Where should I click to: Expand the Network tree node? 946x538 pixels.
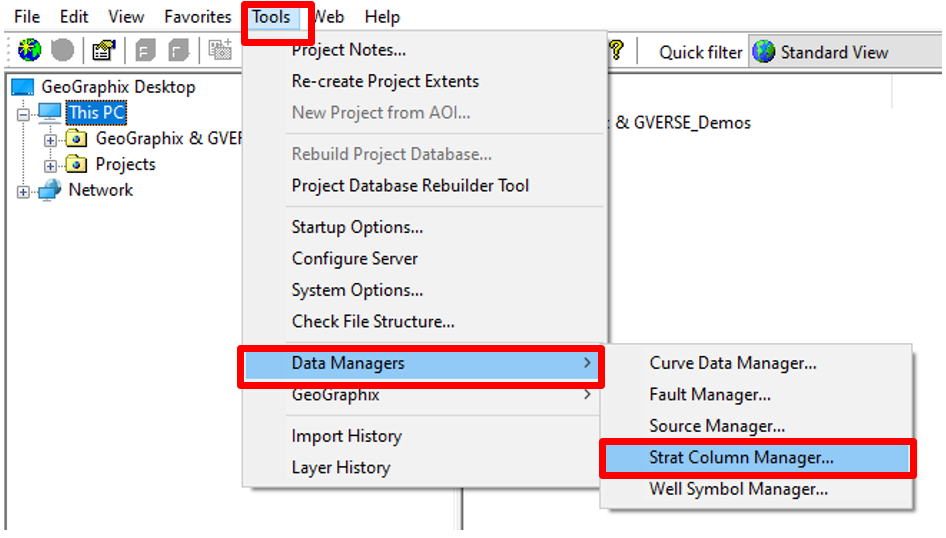23,192
